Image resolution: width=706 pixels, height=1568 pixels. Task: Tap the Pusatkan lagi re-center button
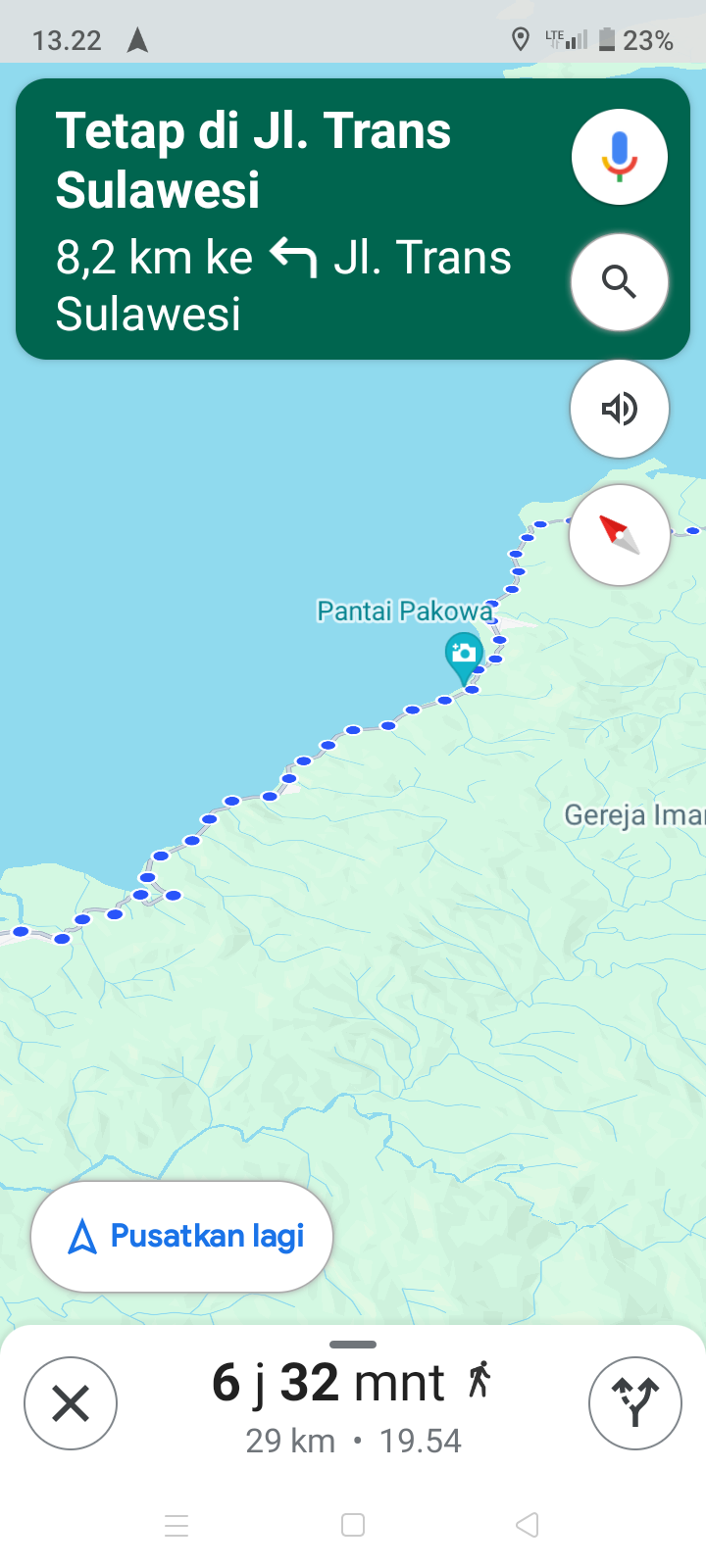(181, 1237)
